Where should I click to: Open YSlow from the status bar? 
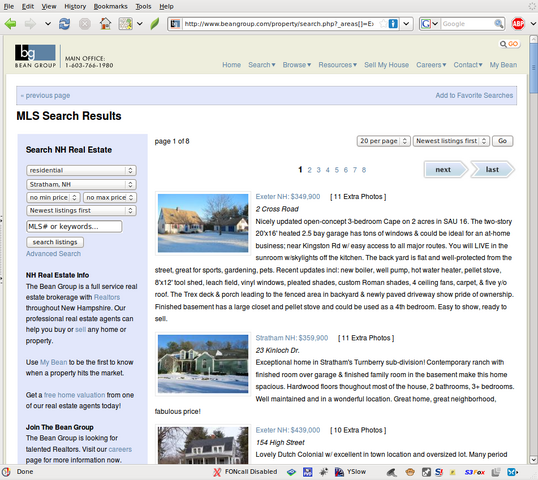coord(350,472)
